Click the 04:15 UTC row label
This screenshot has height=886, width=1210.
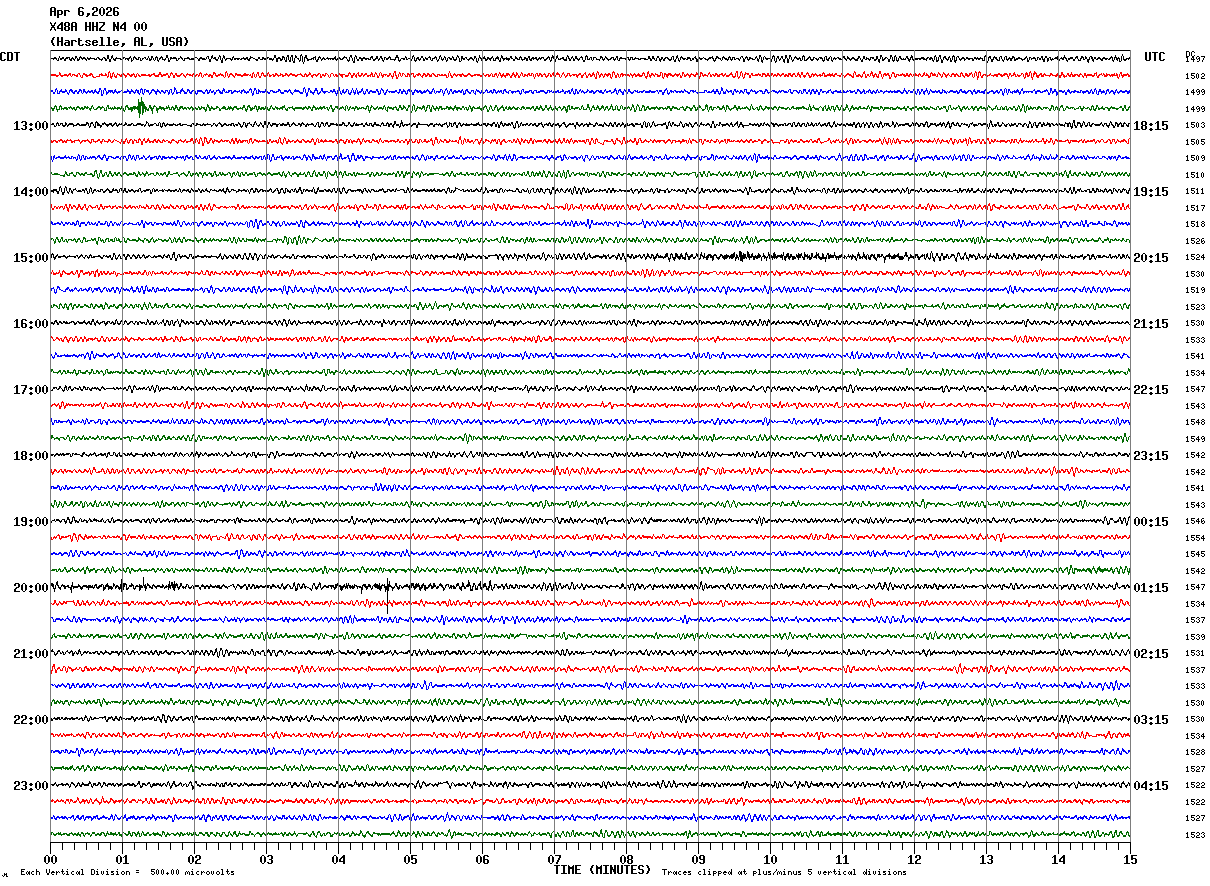tap(1151, 786)
